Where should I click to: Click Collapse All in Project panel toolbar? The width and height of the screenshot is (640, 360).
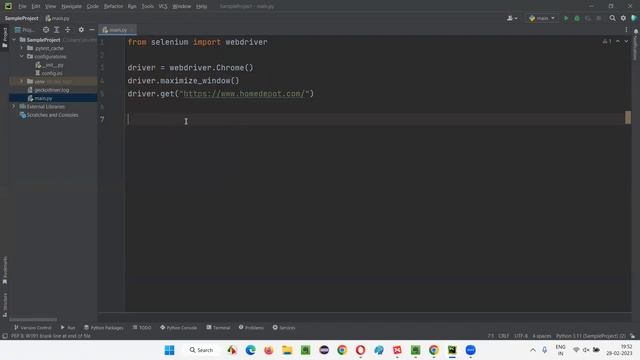tap(68, 30)
